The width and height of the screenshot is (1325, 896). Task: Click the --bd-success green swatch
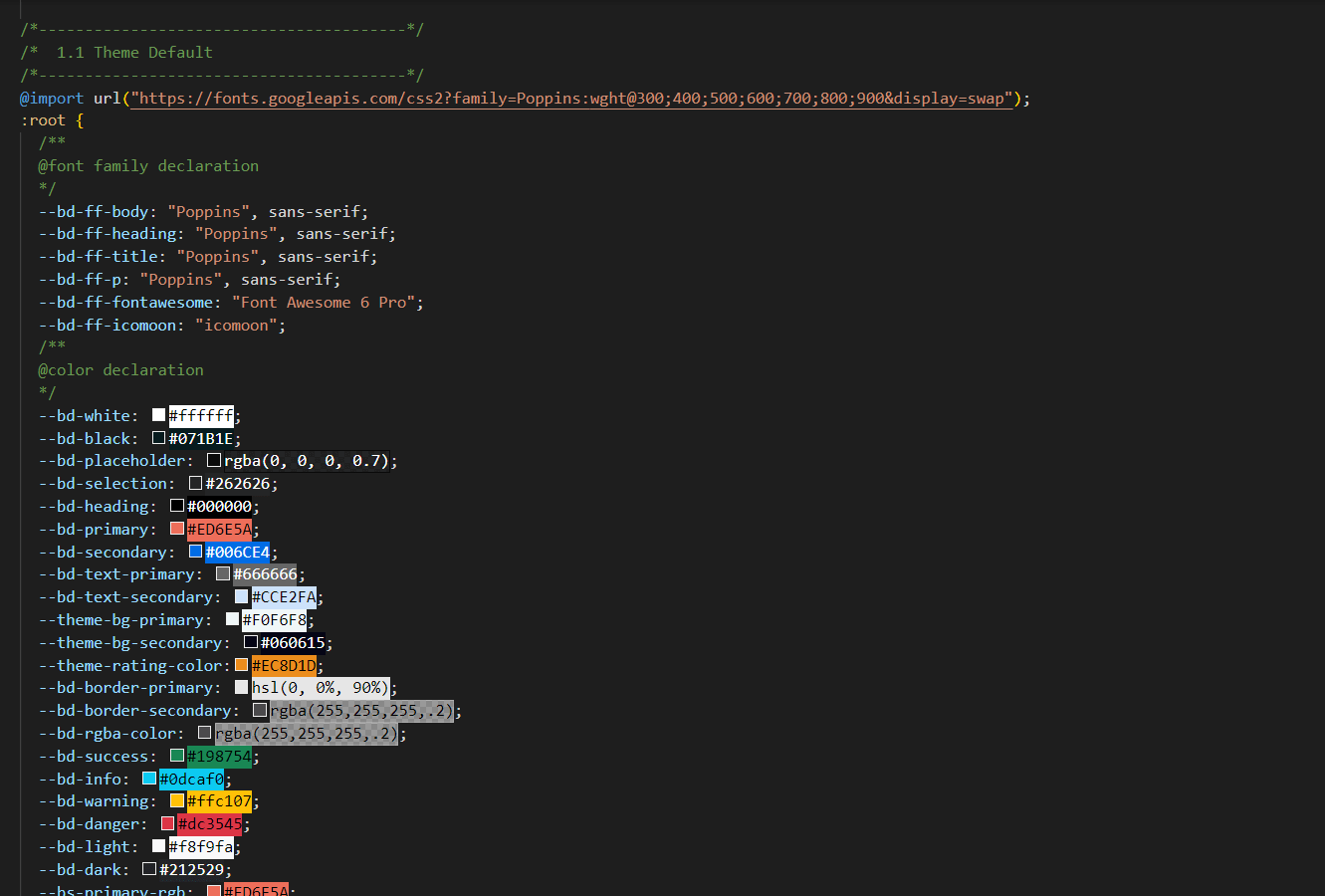[177, 756]
